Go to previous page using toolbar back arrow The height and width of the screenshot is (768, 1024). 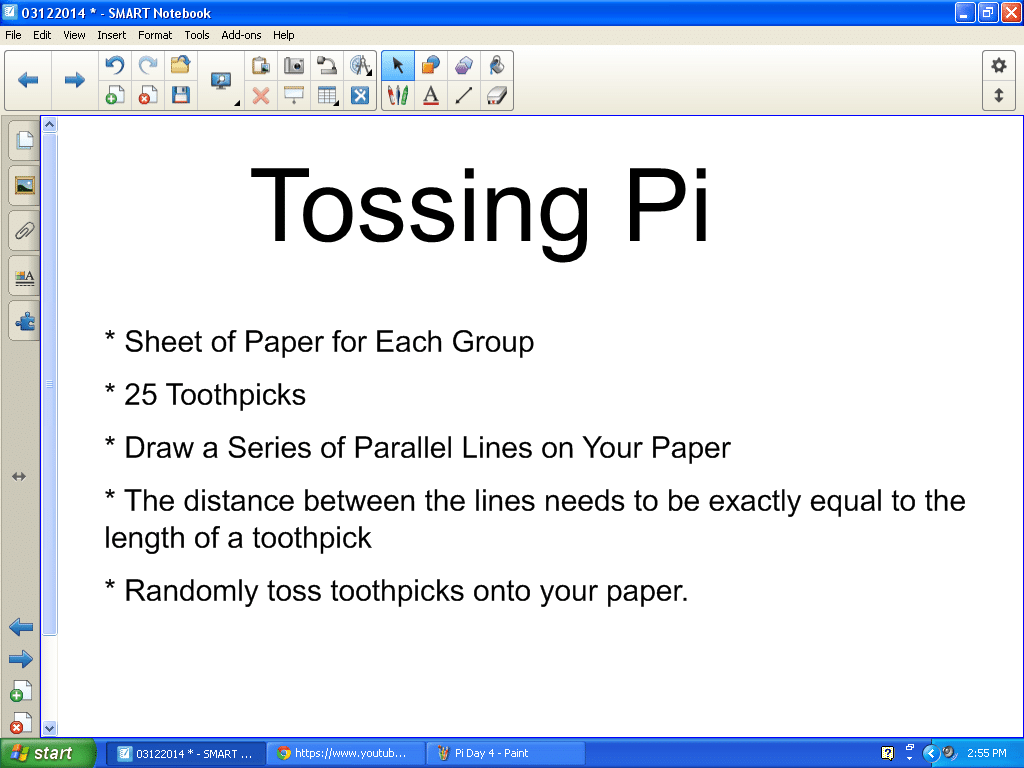pos(28,80)
